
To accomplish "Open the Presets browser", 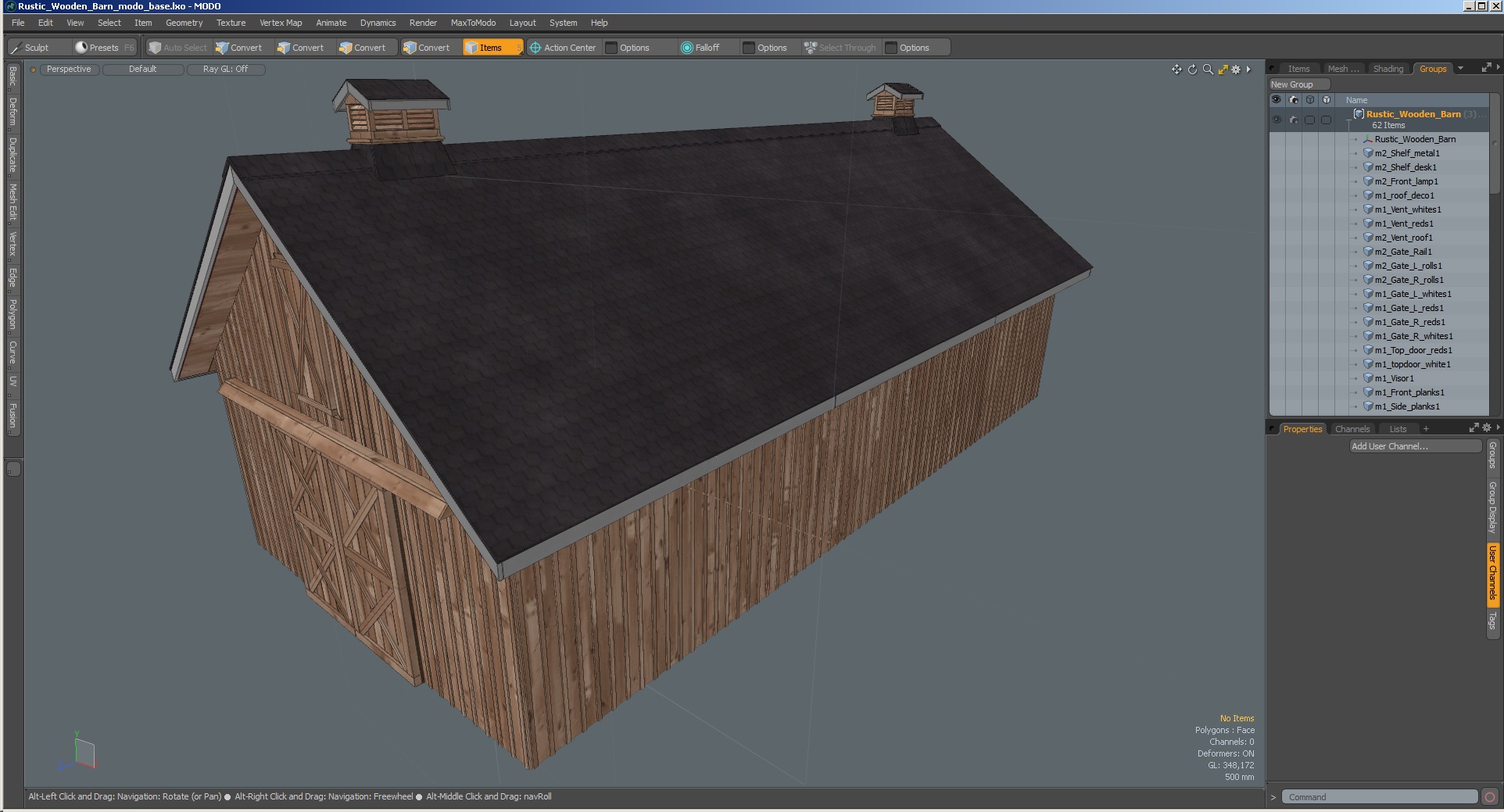I will (105, 48).
